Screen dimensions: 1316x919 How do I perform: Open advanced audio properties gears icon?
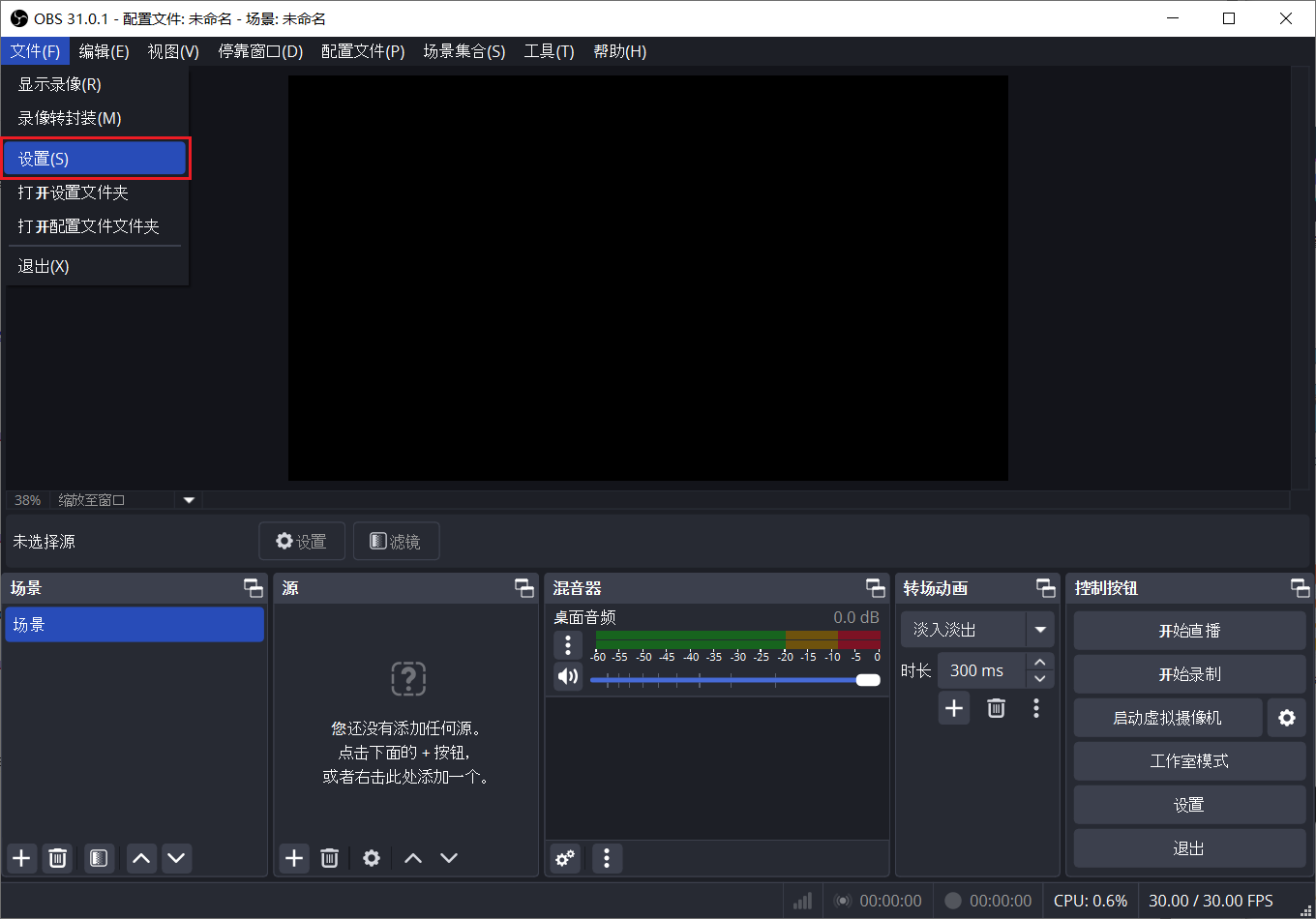tap(565, 858)
